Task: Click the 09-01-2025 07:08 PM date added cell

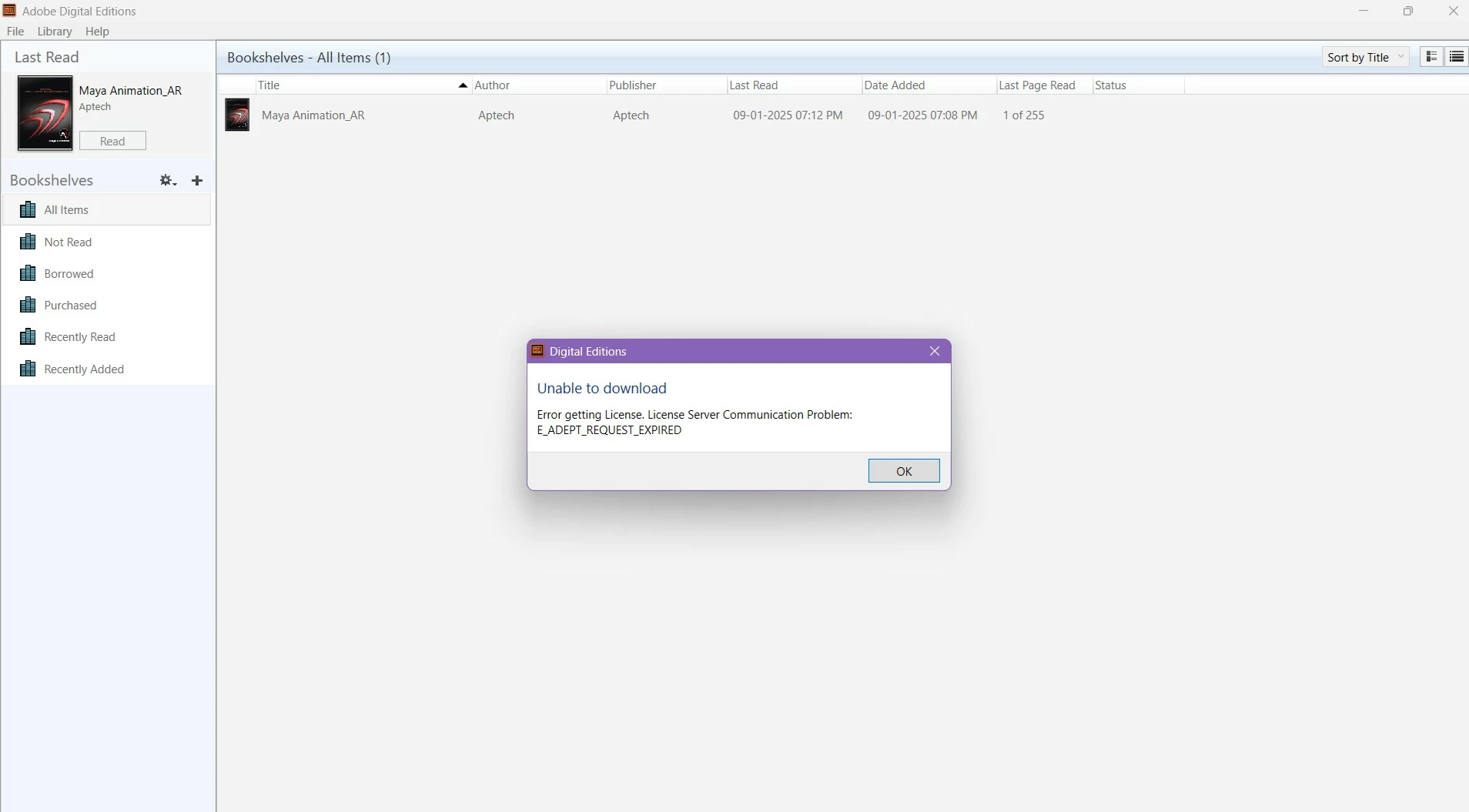Action: (922, 115)
